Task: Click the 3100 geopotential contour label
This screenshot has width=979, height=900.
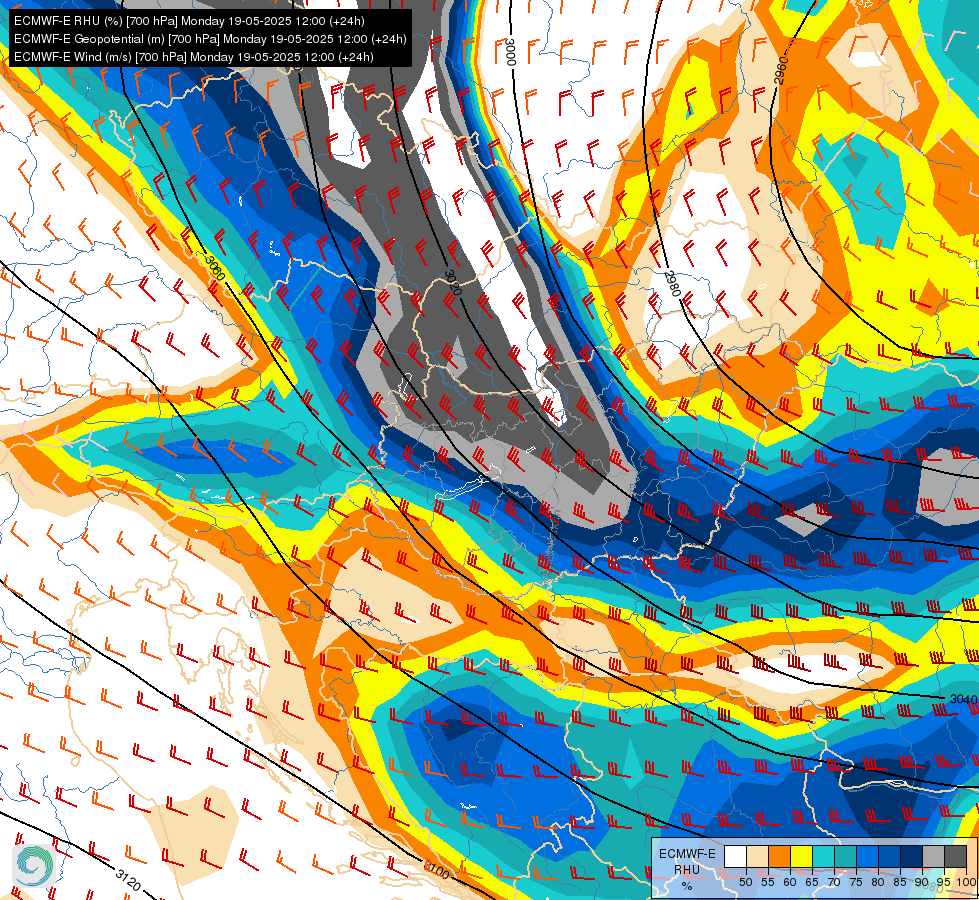Action: click(x=436, y=869)
